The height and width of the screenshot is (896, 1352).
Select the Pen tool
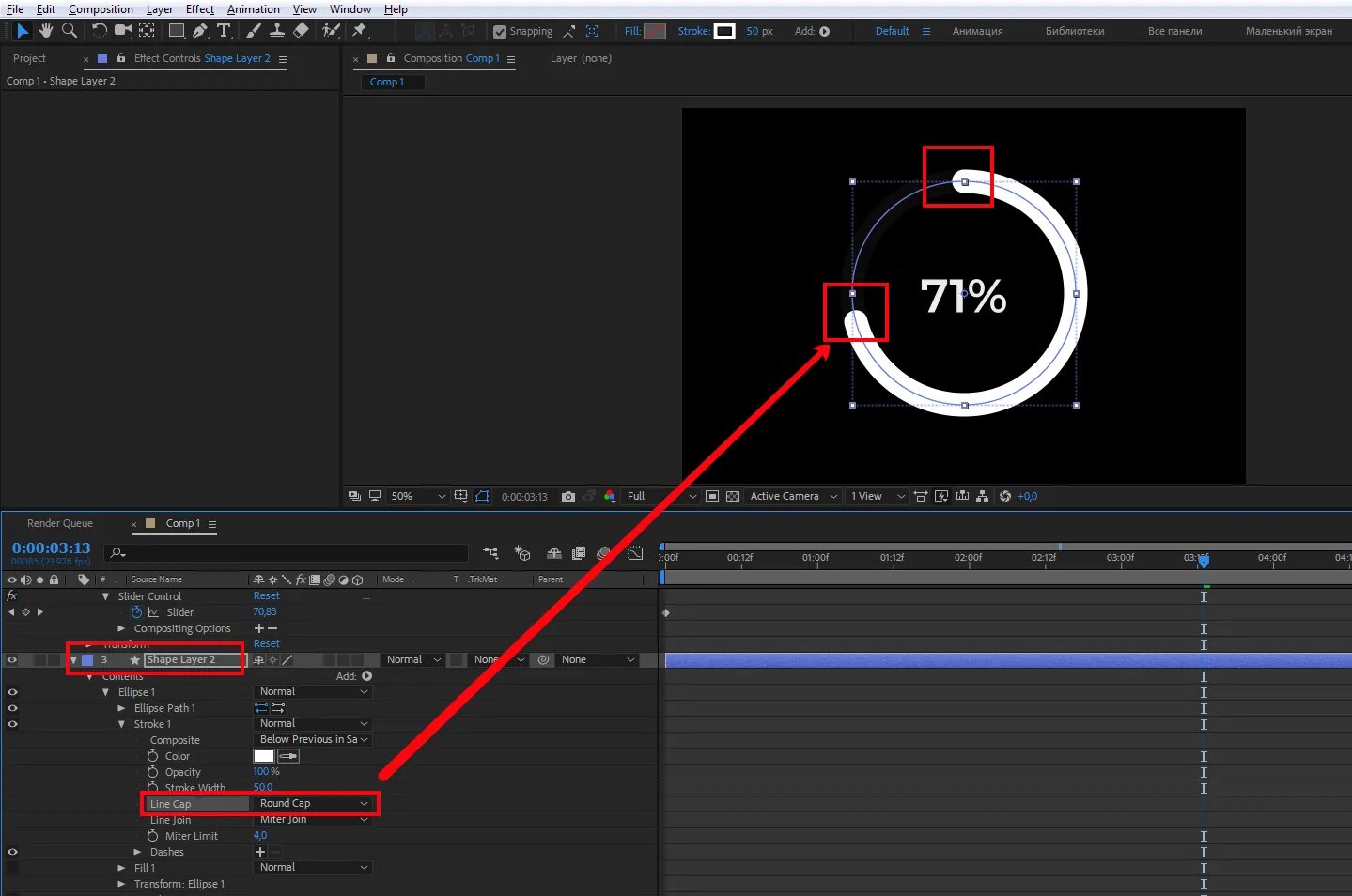coord(200,31)
